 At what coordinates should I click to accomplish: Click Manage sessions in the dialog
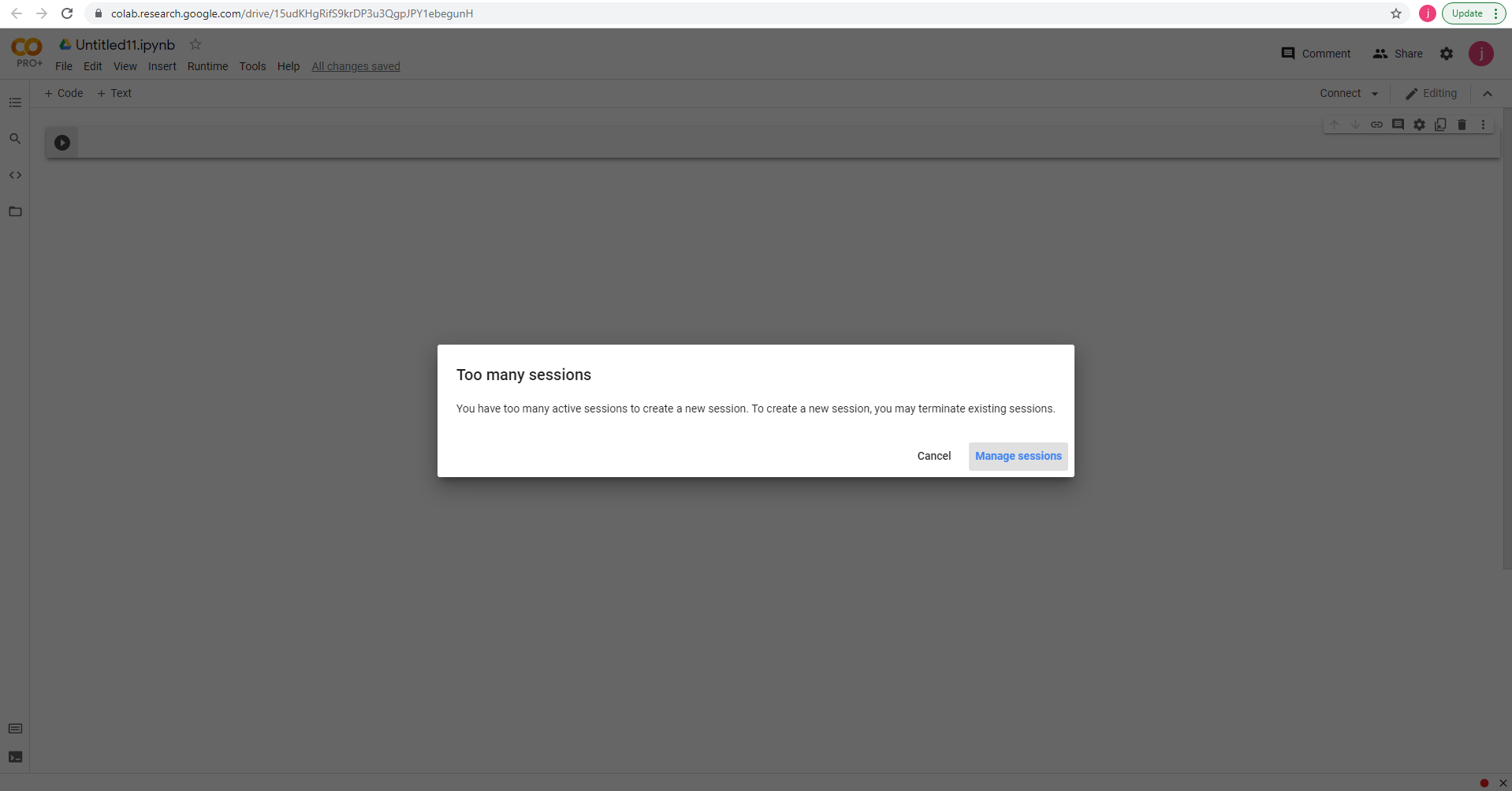pos(1018,456)
